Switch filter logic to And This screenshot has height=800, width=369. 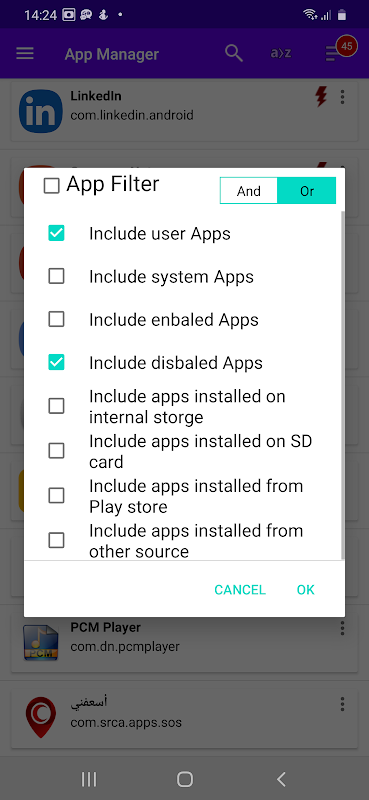pos(249,191)
